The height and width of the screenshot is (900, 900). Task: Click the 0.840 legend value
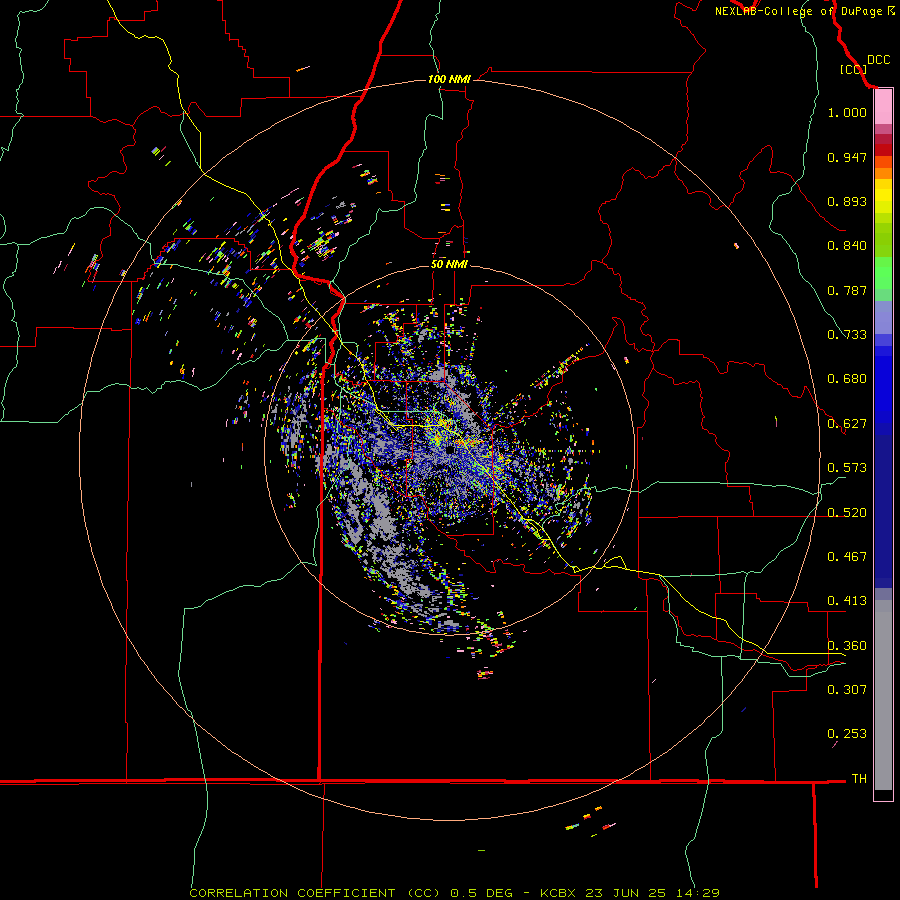pyautogui.click(x=847, y=246)
